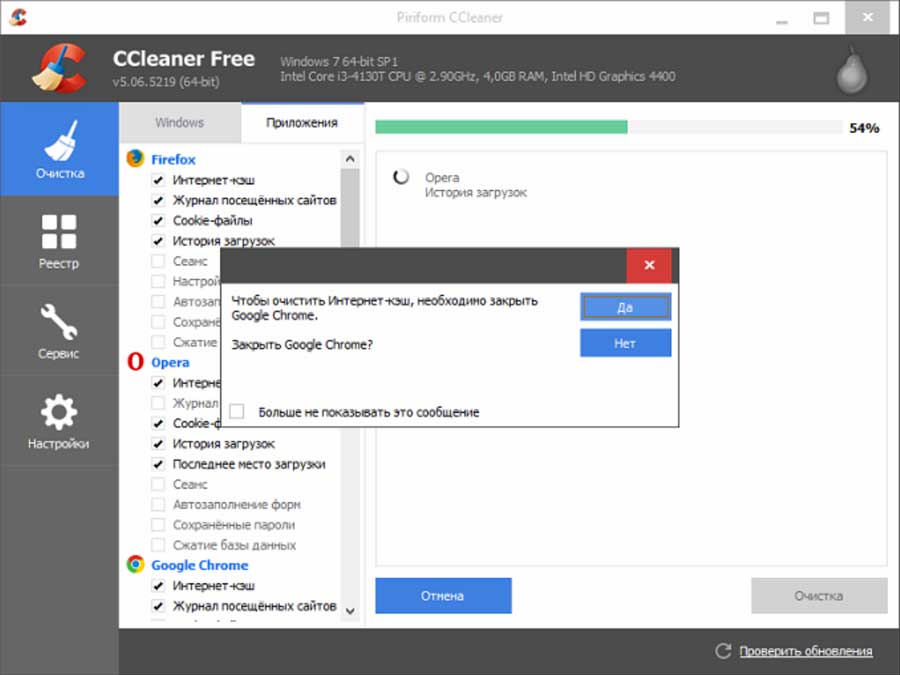Click the Firefox browser icon
900x675 pixels.
click(x=135, y=158)
